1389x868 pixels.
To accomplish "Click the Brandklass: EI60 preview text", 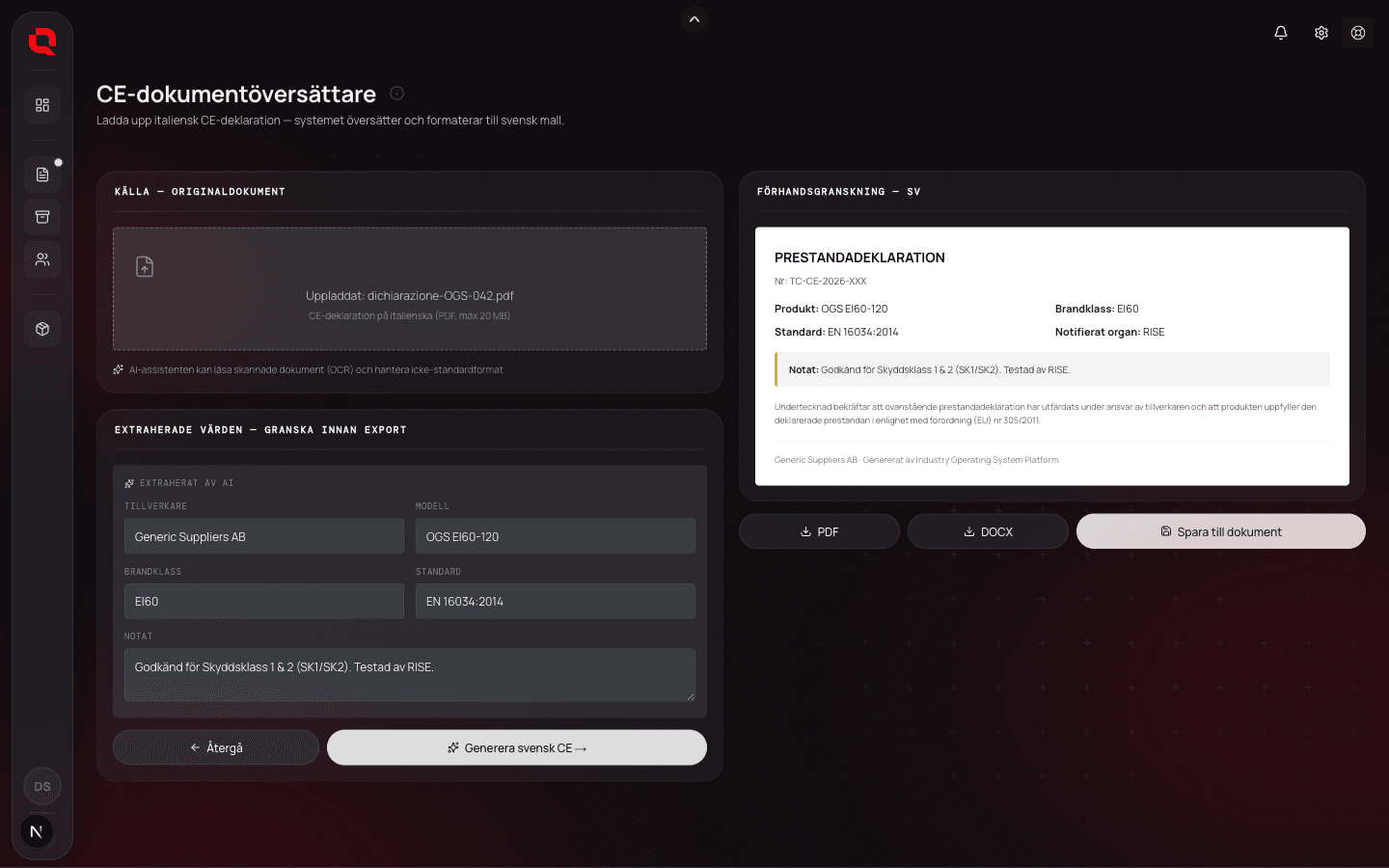I will point(1097,309).
